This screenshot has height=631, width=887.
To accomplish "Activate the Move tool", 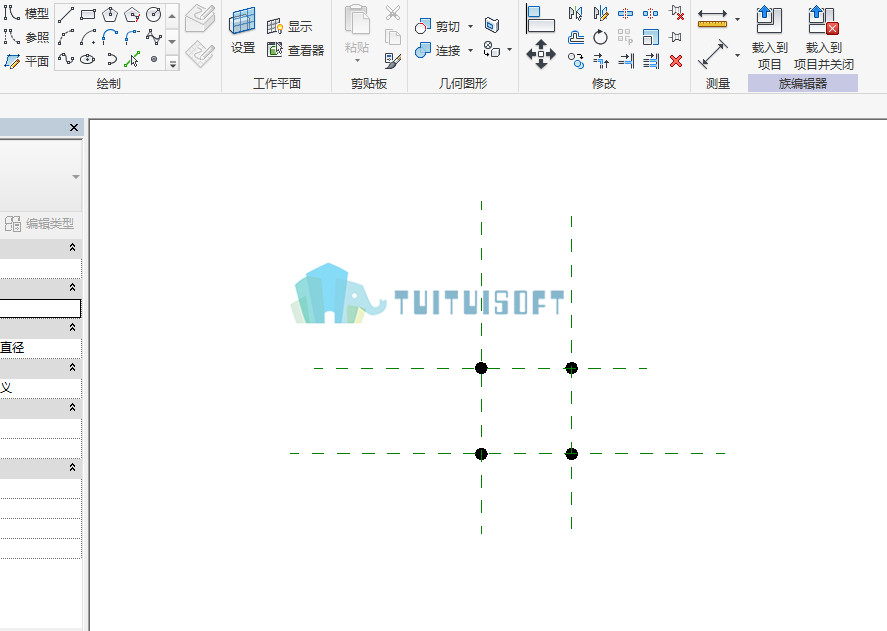I will pos(541,54).
